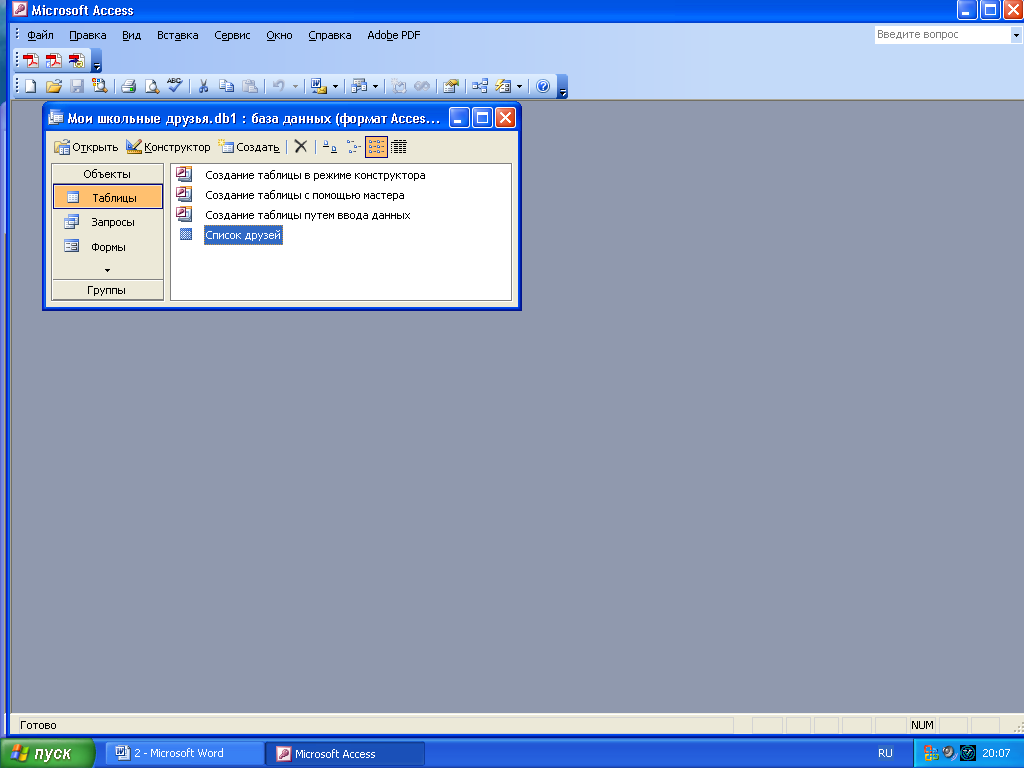Open the Справка menu

330,35
